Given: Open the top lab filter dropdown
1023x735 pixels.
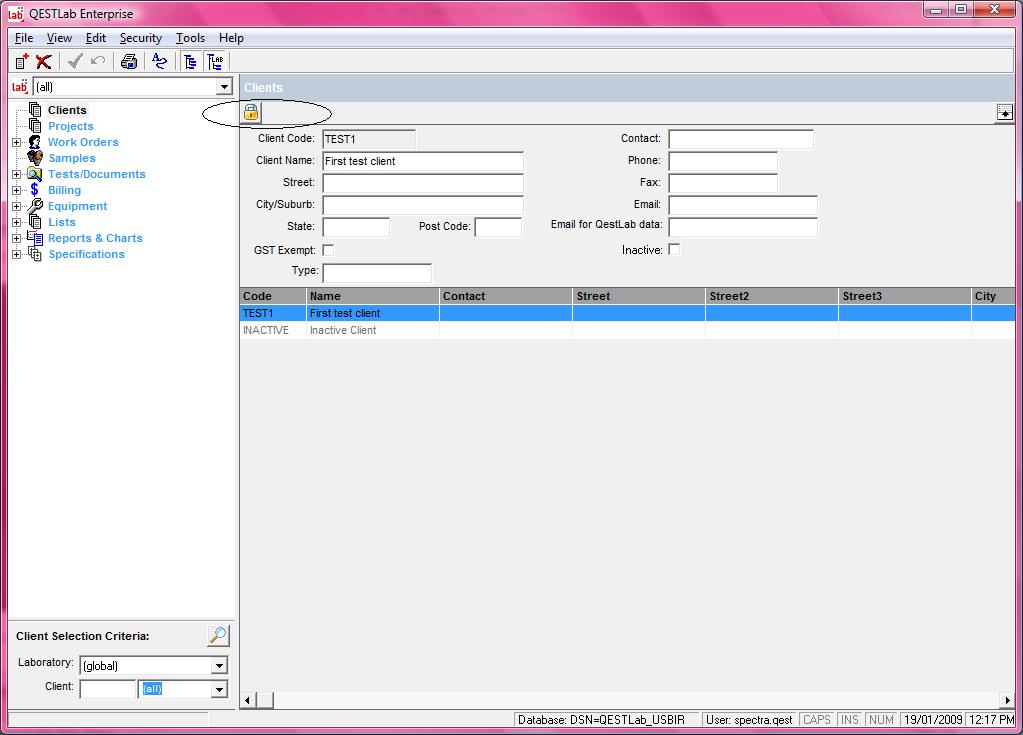Looking at the screenshot, I should pos(224,87).
